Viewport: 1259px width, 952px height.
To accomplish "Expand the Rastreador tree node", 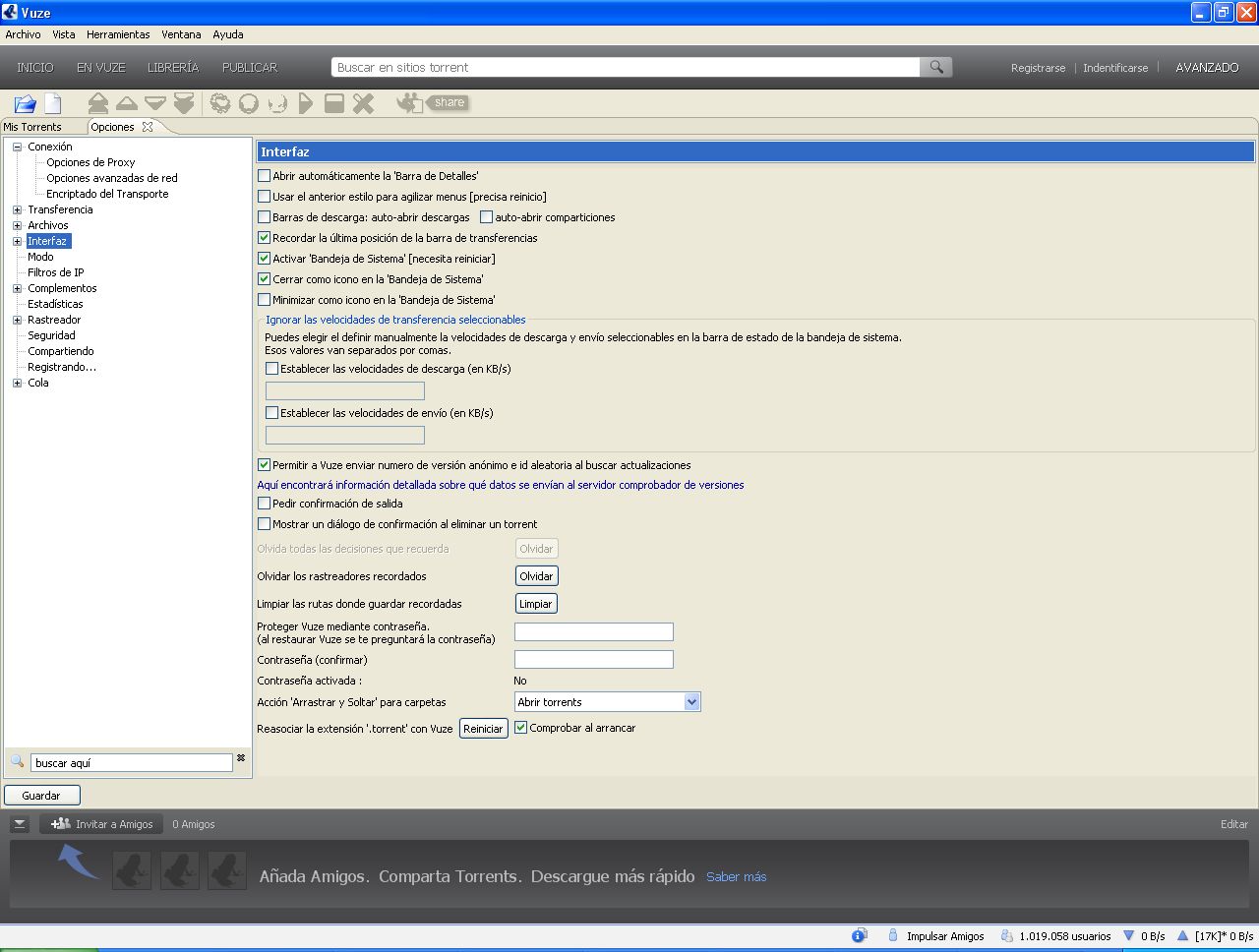I will click(17, 320).
